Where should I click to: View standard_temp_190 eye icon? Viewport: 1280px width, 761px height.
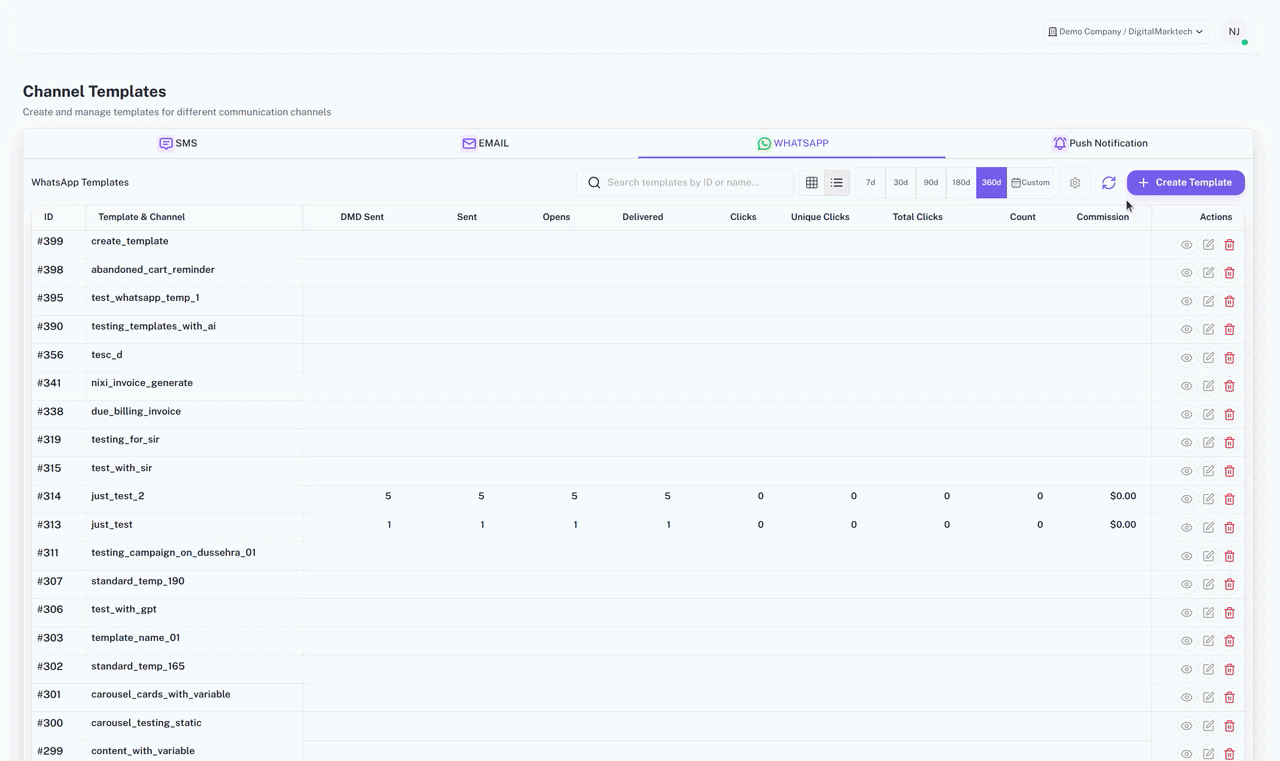pos(1186,584)
